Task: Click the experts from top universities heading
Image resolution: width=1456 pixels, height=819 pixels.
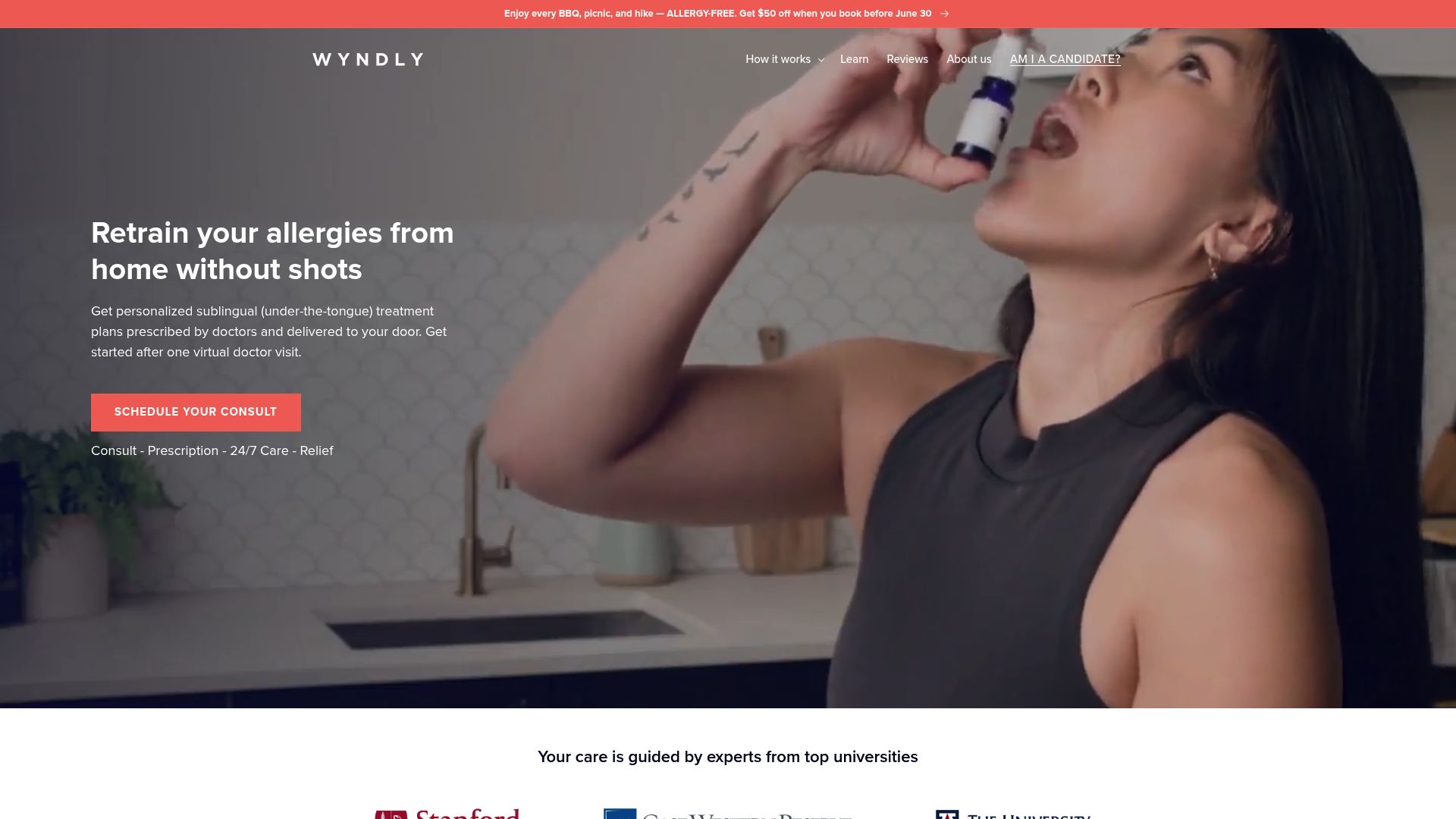Action: coord(728,757)
